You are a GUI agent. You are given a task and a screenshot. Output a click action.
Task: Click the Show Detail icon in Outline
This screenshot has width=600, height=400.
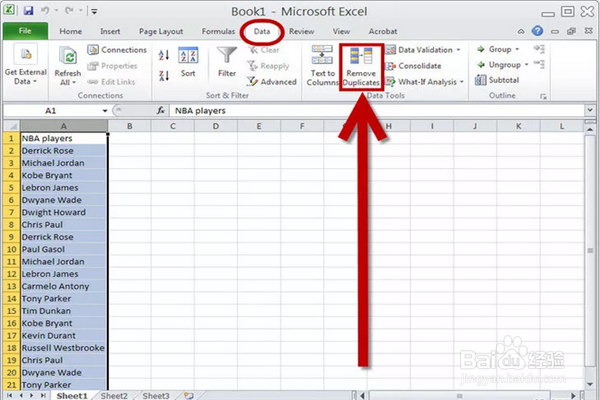click(x=539, y=48)
